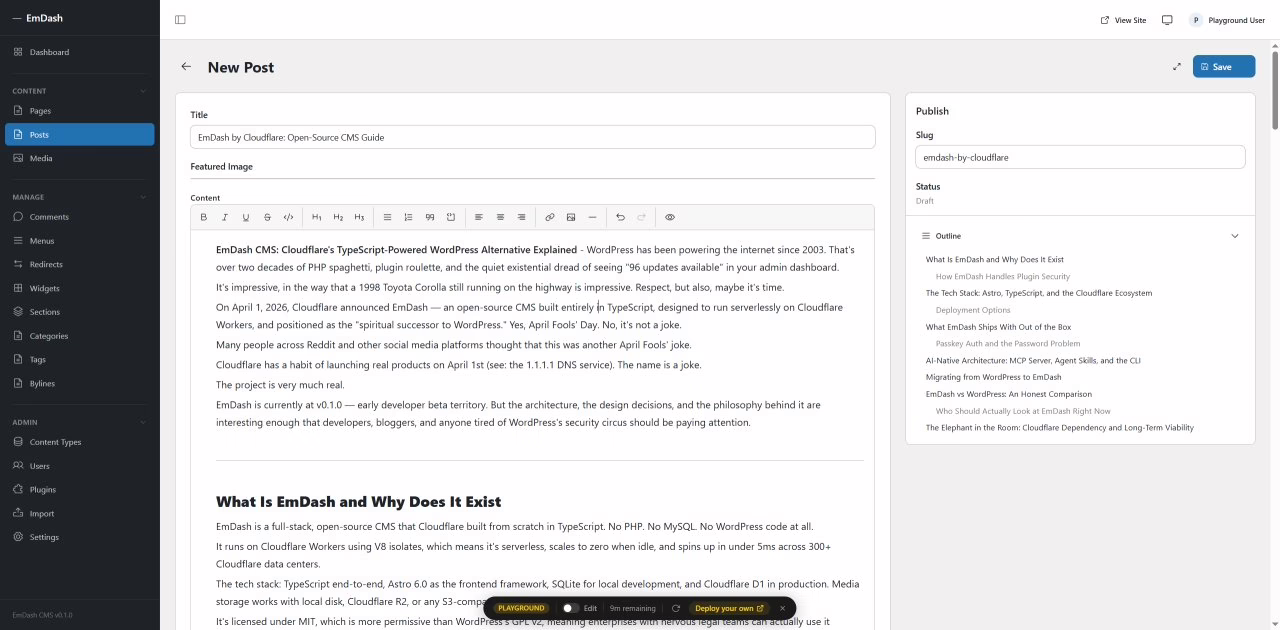This screenshot has width=1280, height=630.
Task: Refresh the playground session
Action: (x=676, y=608)
